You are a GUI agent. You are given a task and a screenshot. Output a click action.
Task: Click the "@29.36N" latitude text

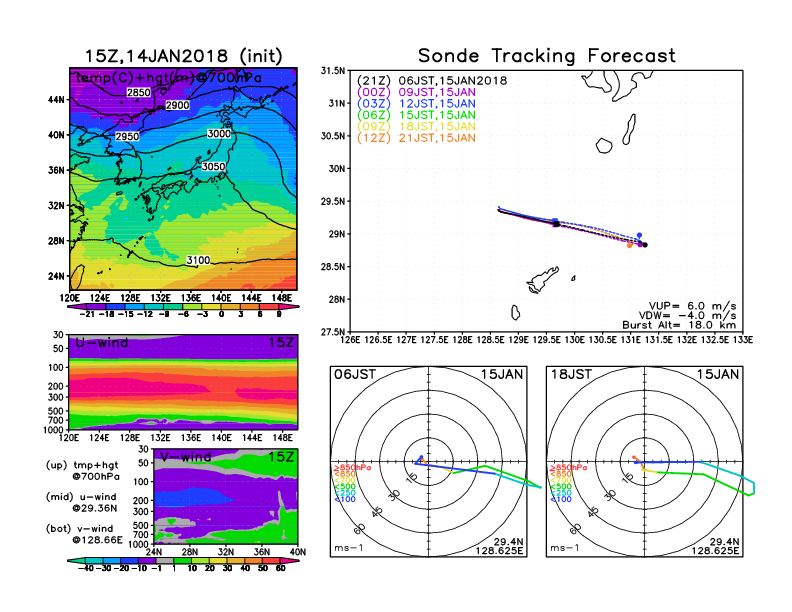tap(95, 508)
